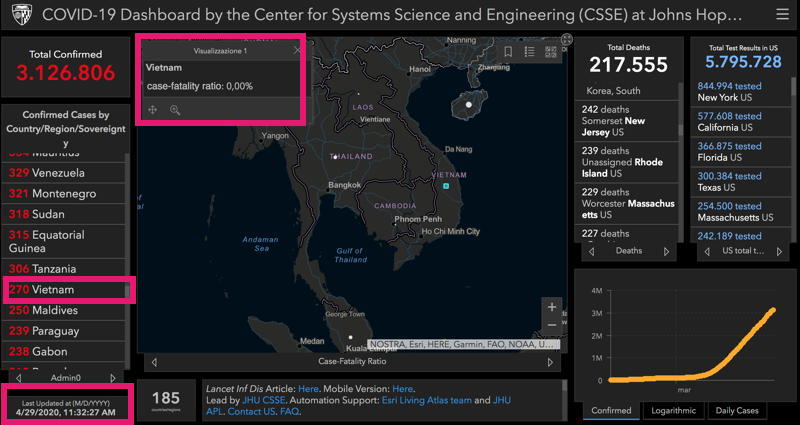
Task: Zoom out of the map with minus
Action: (x=552, y=325)
